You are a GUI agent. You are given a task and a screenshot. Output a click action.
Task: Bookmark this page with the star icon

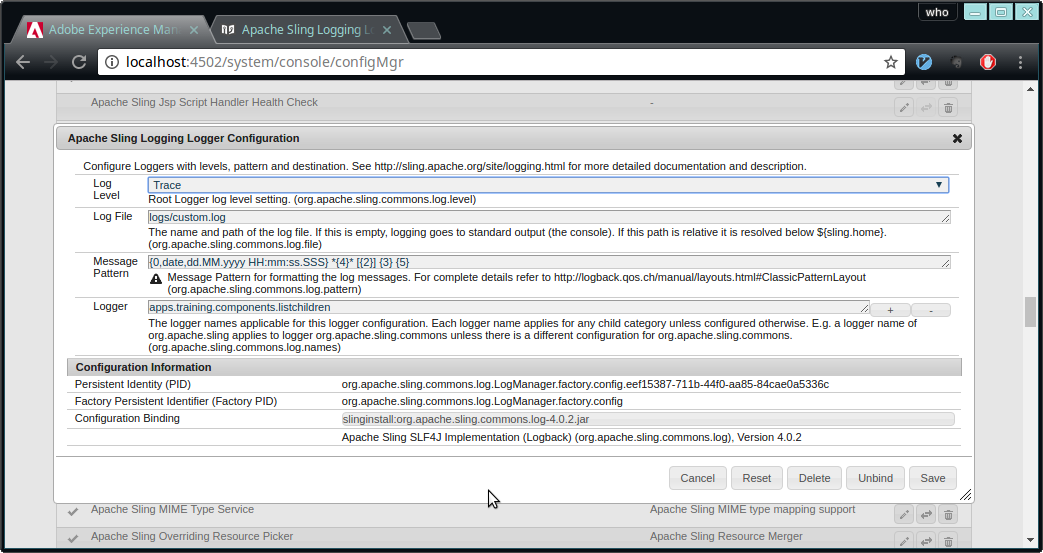891,62
